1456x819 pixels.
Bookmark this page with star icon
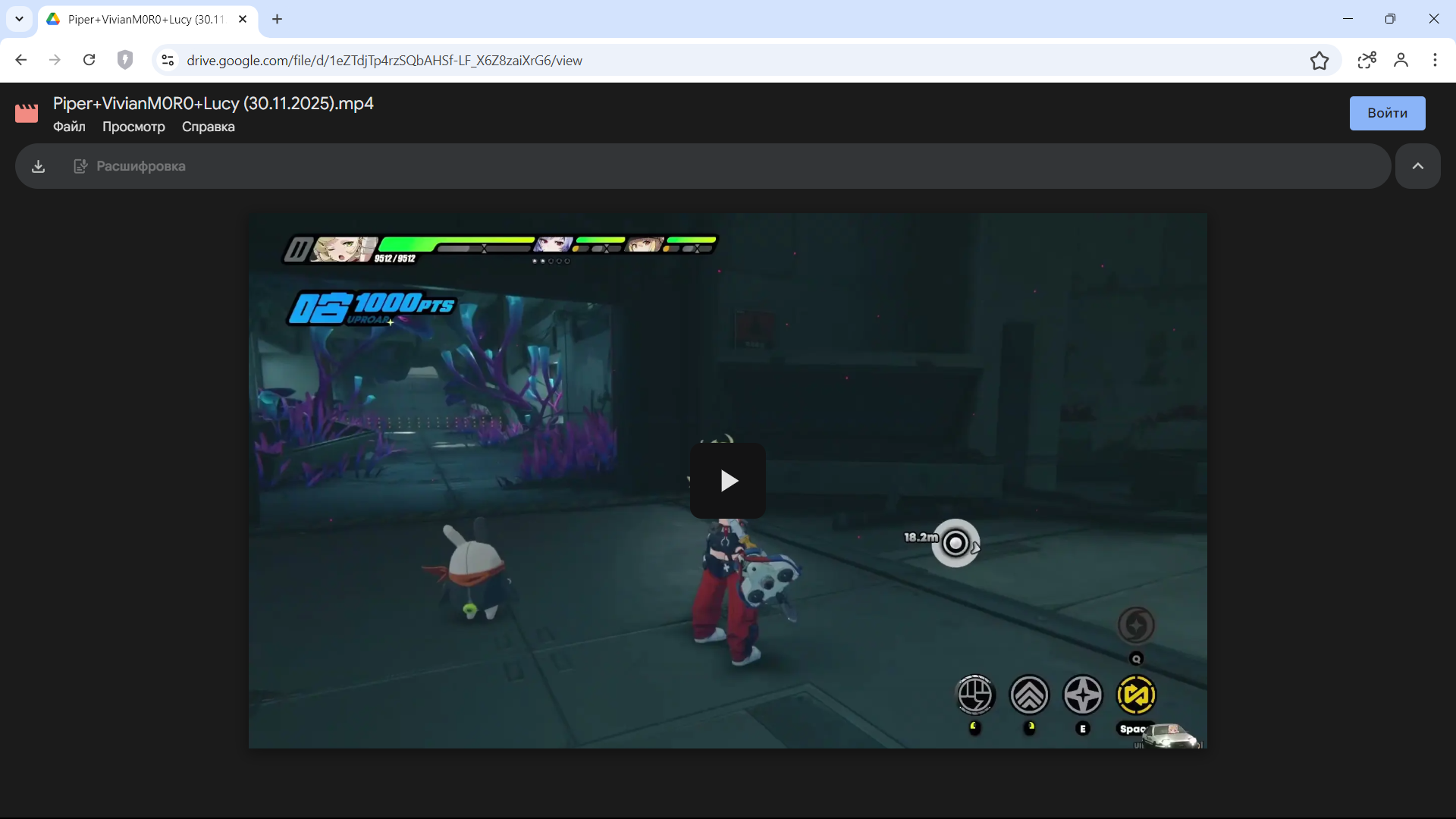[x=1319, y=61]
